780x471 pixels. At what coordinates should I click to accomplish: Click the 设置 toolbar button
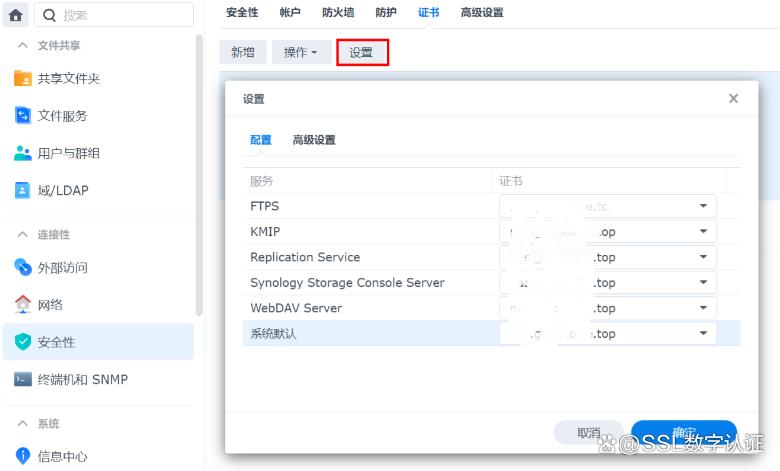tap(362, 52)
